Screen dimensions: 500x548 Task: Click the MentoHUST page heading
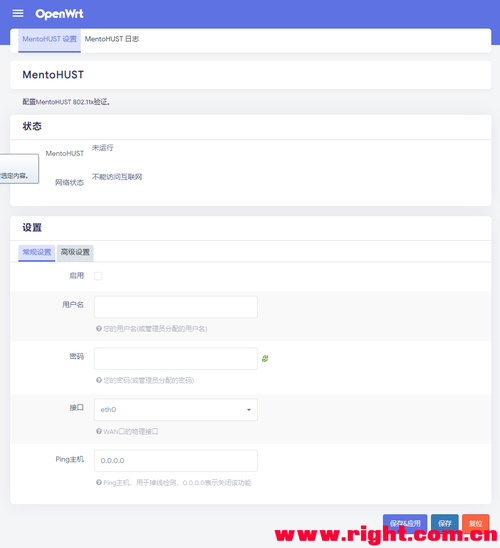[53, 75]
